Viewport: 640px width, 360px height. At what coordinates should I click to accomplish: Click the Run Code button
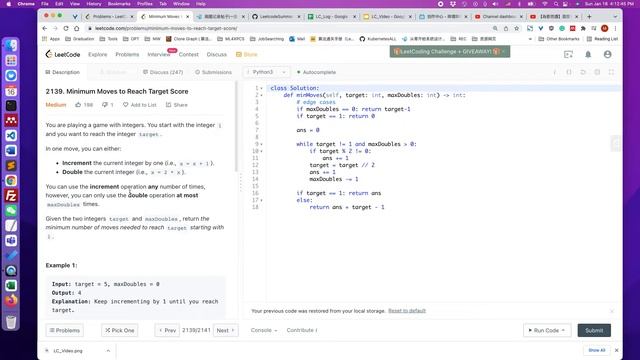[x=546, y=330]
